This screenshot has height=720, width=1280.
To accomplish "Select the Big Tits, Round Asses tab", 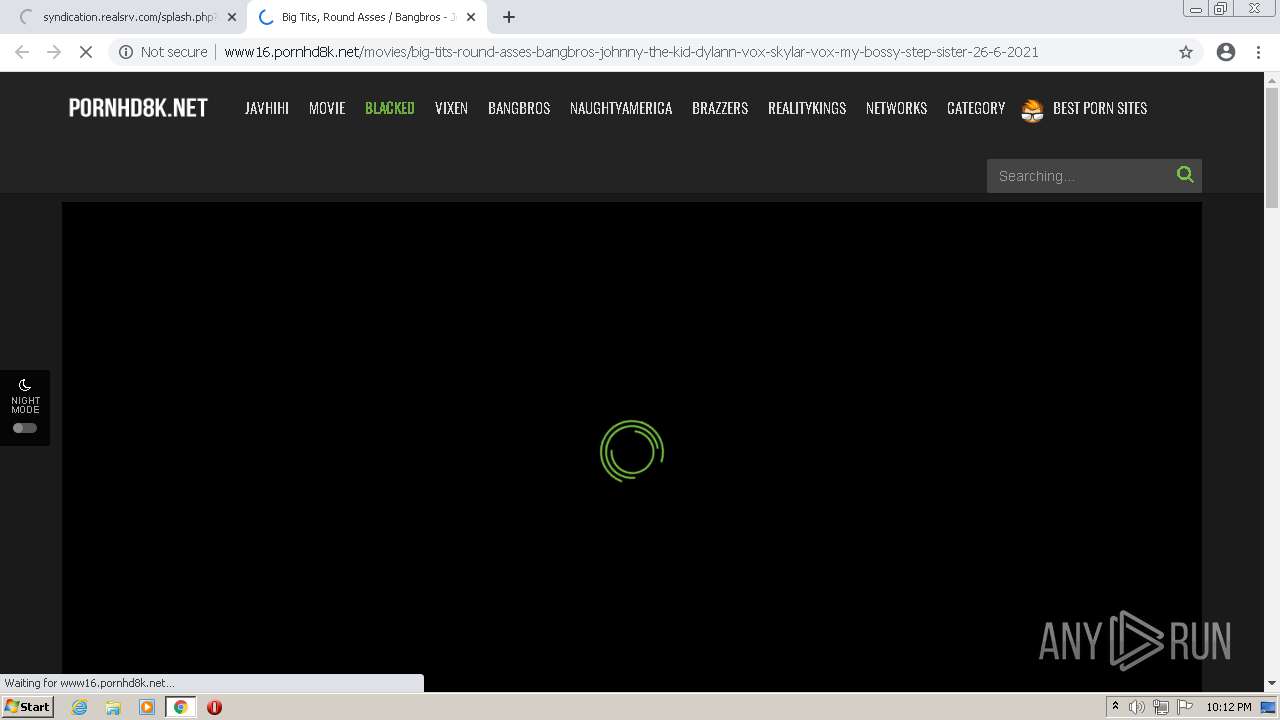I will (365, 17).
